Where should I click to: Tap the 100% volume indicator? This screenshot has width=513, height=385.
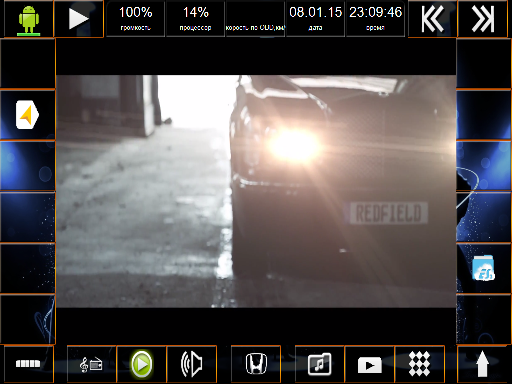point(136,19)
